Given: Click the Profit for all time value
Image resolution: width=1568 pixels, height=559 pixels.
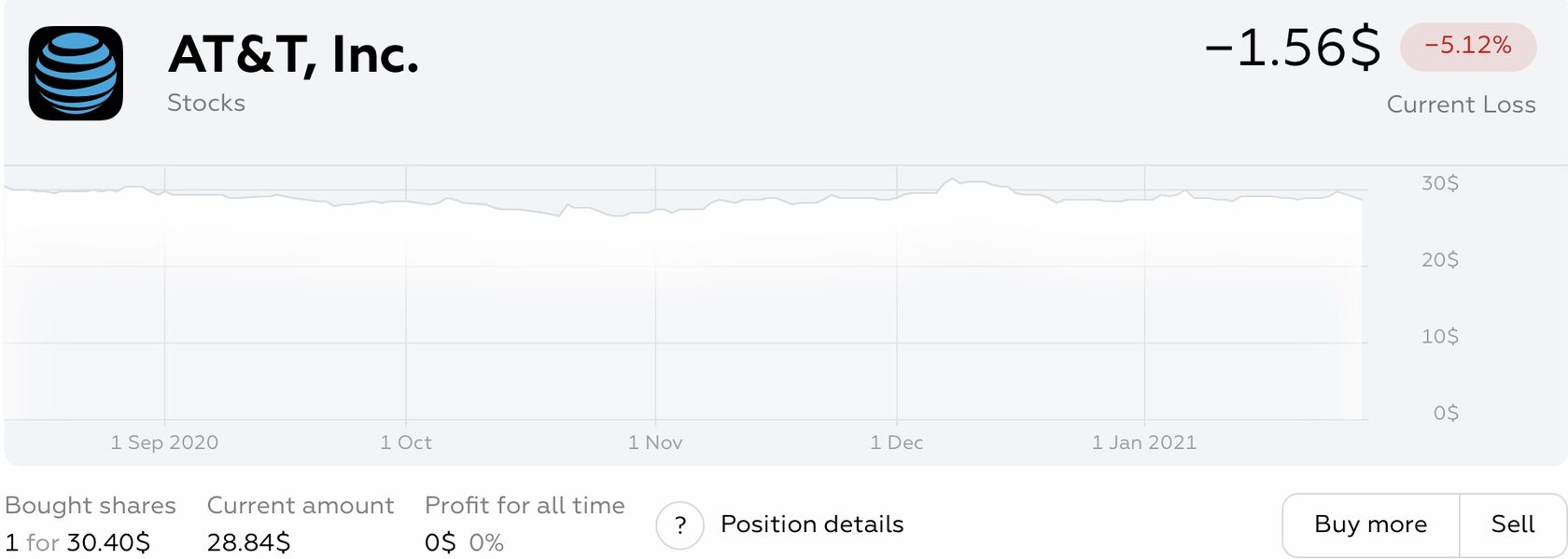Looking at the screenshot, I should 464,542.
